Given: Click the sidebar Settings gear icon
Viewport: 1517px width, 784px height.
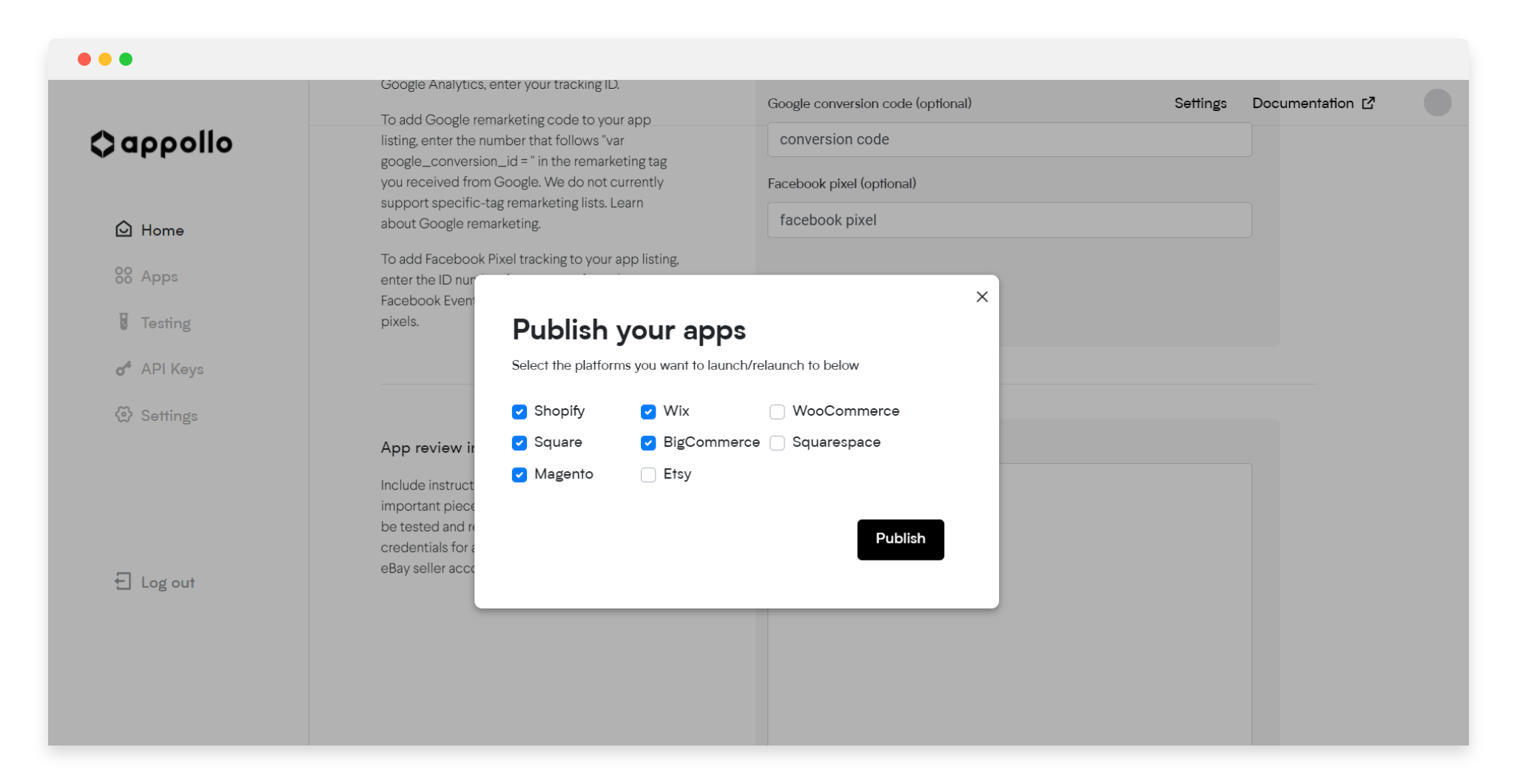Looking at the screenshot, I should pos(124,414).
